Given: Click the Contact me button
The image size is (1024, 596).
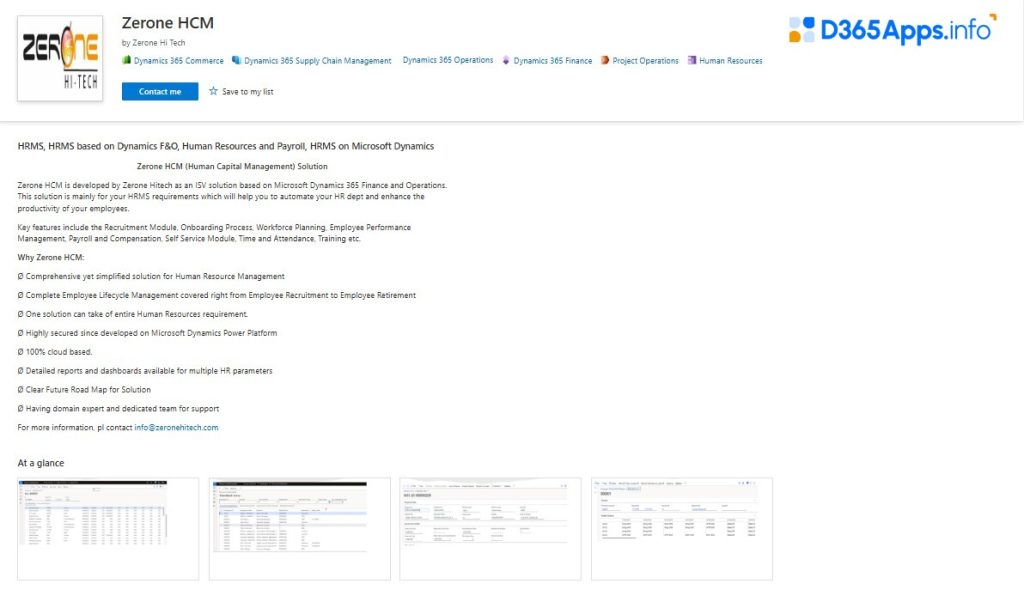Looking at the screenshot, I should tap(160, 91).
